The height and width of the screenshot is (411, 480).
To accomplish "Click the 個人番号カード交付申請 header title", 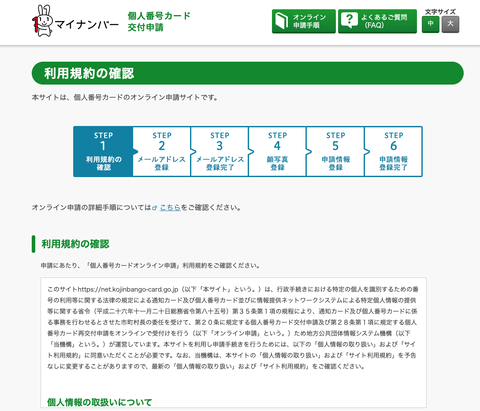I will pos(159,21).
